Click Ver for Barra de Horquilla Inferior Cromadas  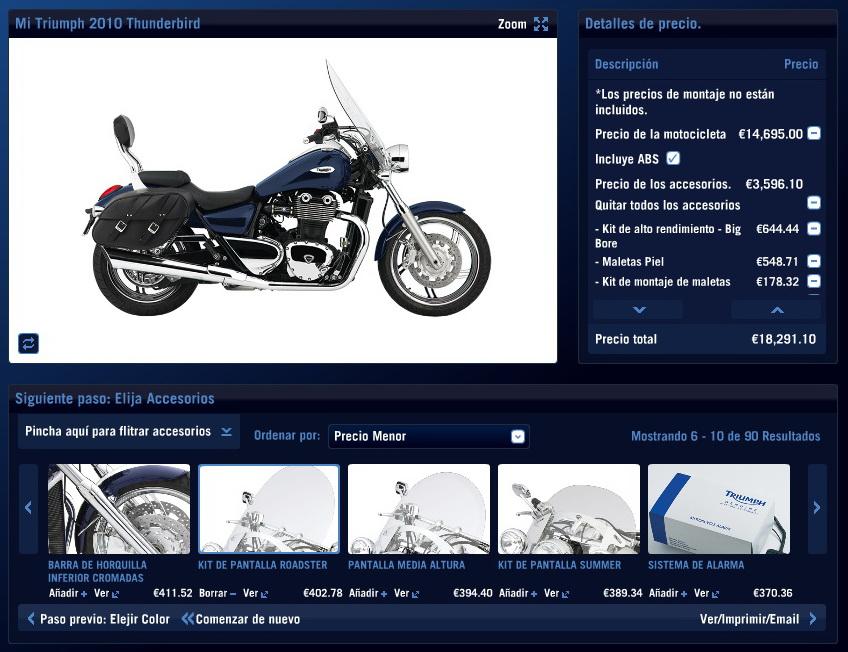107,593
